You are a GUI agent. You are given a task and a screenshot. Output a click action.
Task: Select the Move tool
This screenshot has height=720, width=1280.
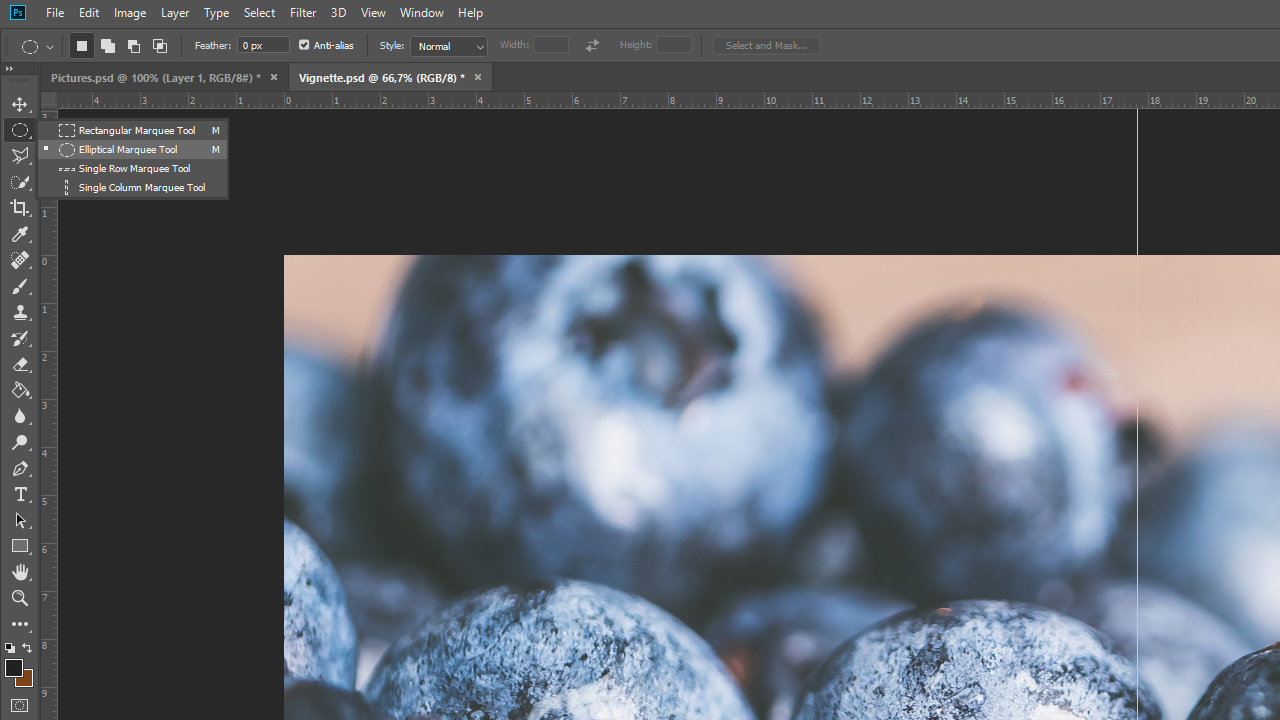[20, 104]
